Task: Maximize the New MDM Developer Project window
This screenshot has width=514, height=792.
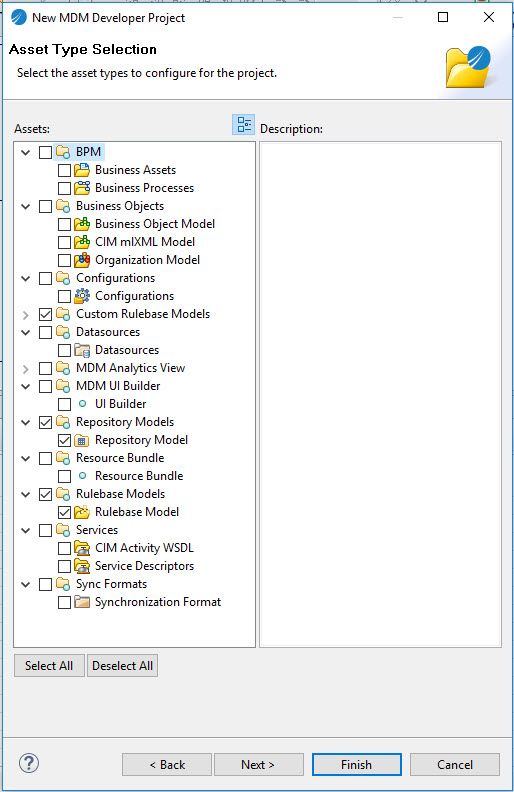Action: coord(443,17)
